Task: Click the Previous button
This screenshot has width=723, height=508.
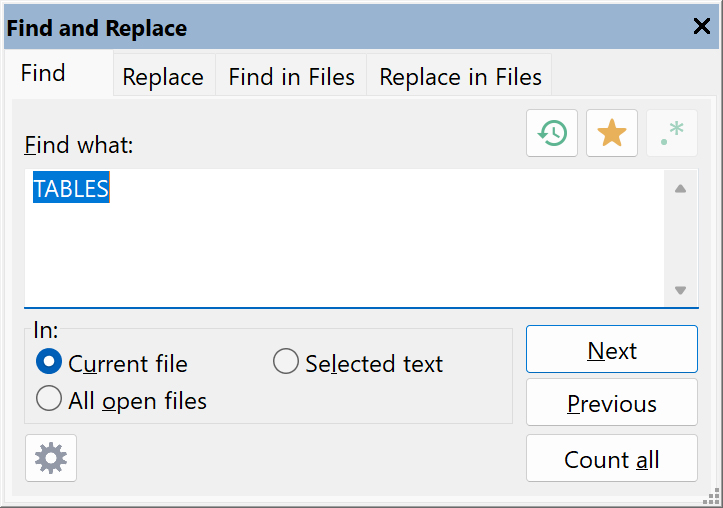Action: [x=612, y=402]
